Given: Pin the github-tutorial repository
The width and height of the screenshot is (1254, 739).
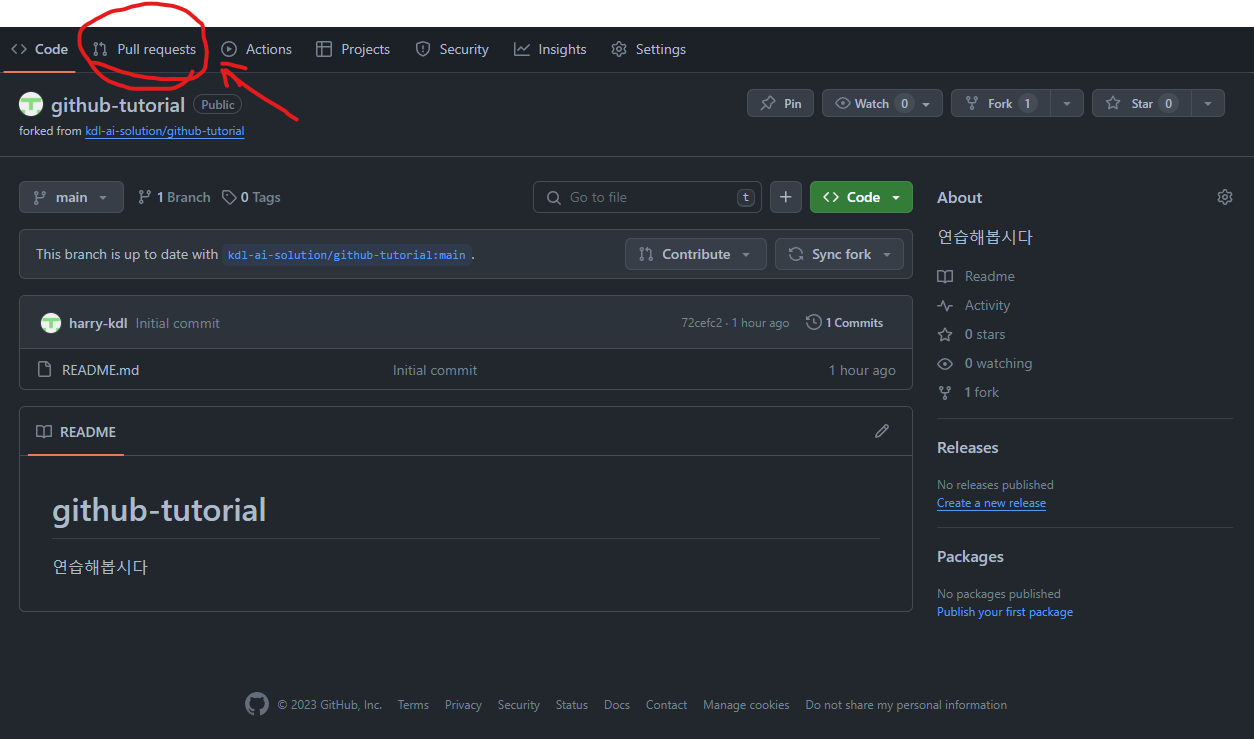Looking at the screenshot, I should tap(780, 104).
